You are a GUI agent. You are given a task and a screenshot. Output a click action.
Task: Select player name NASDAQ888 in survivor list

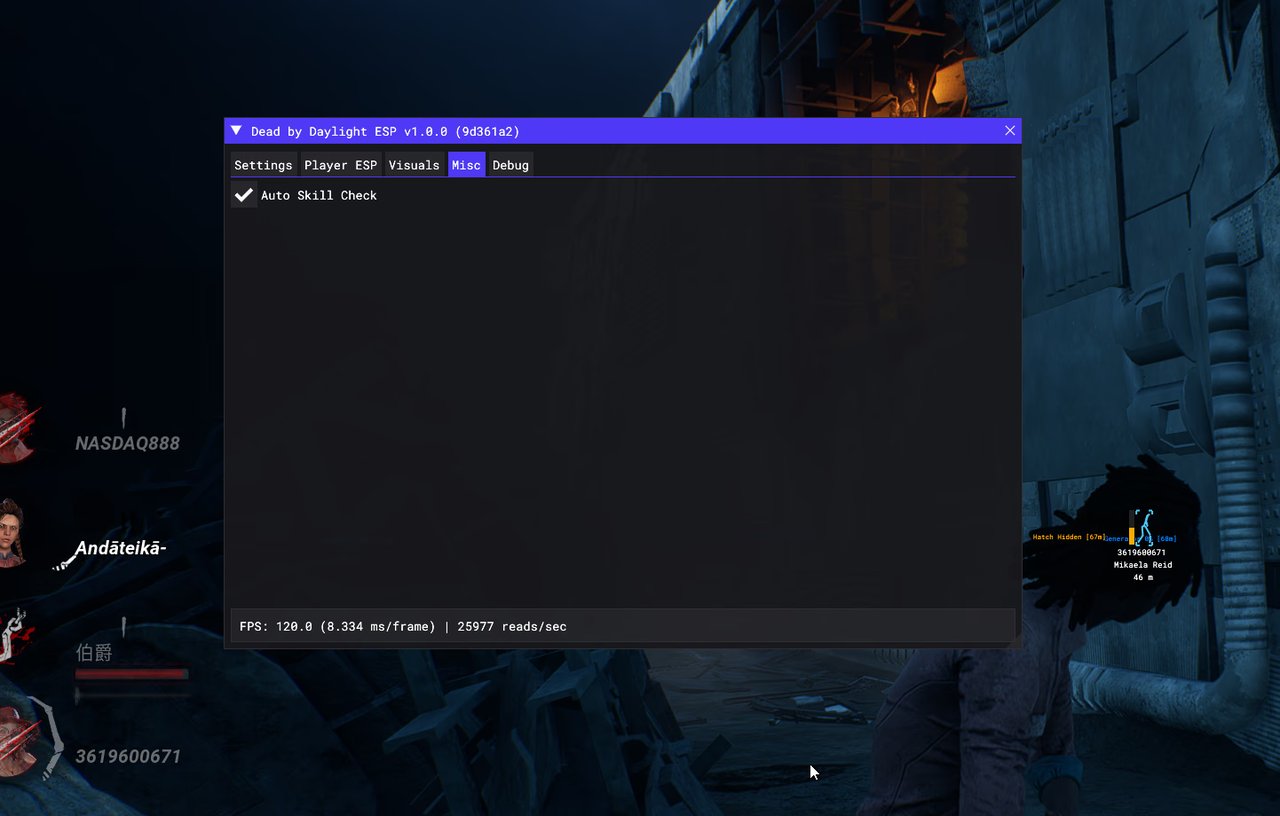click(x=127, y=443)
